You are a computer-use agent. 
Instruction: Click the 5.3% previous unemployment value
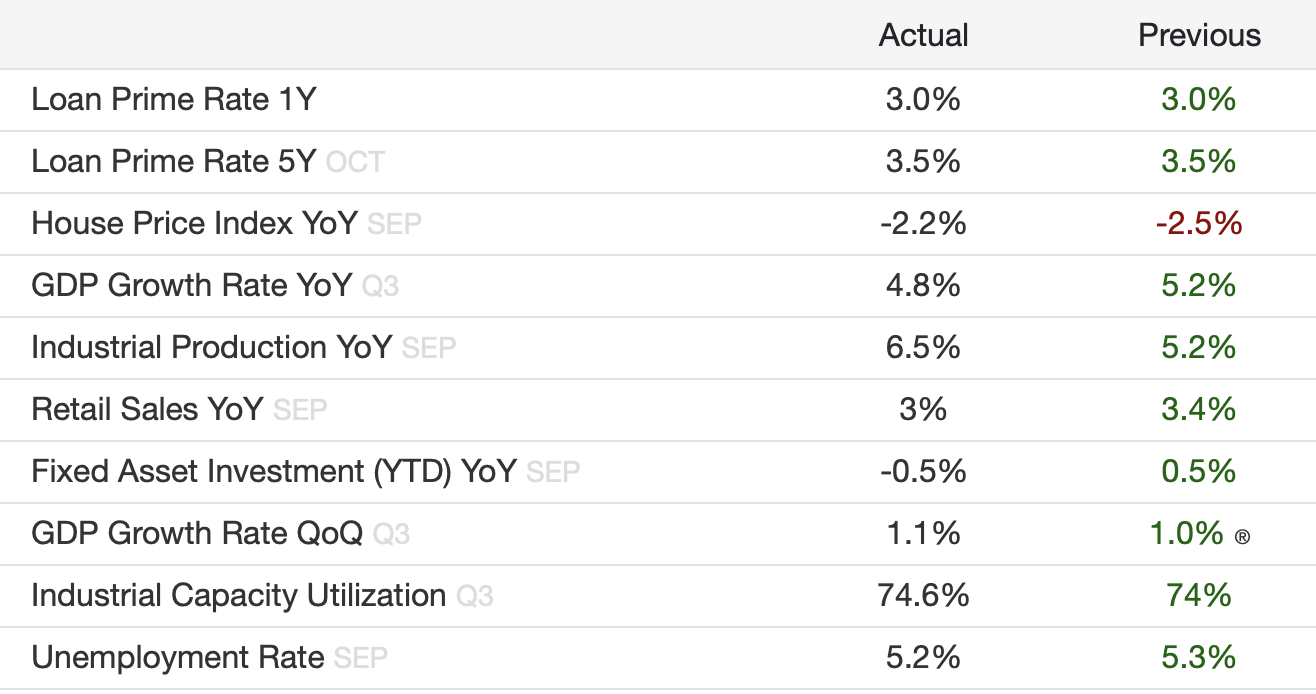[1198, 657]
